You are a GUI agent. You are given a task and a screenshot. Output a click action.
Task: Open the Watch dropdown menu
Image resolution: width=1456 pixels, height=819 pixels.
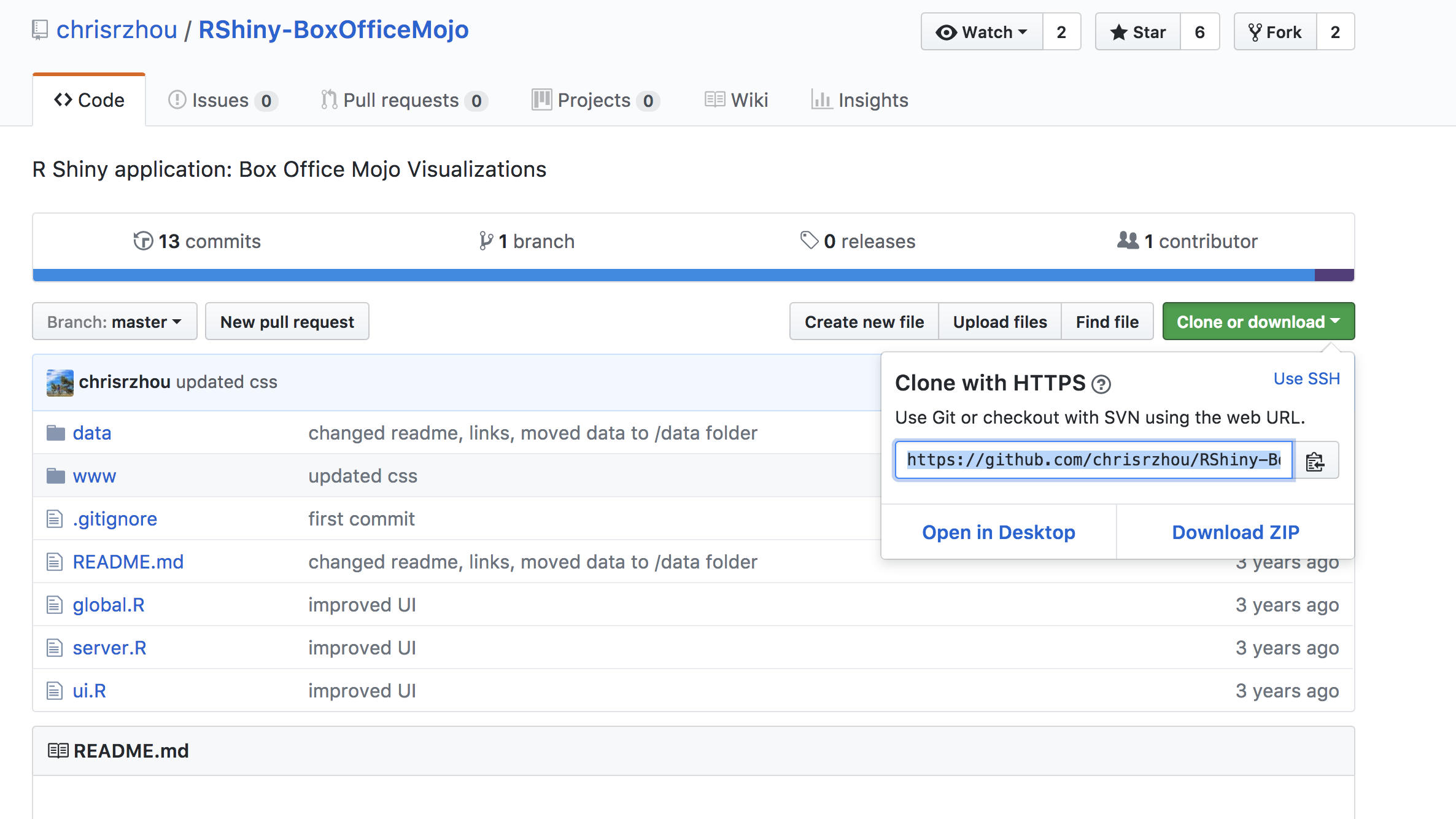click(x=982, y=32)
